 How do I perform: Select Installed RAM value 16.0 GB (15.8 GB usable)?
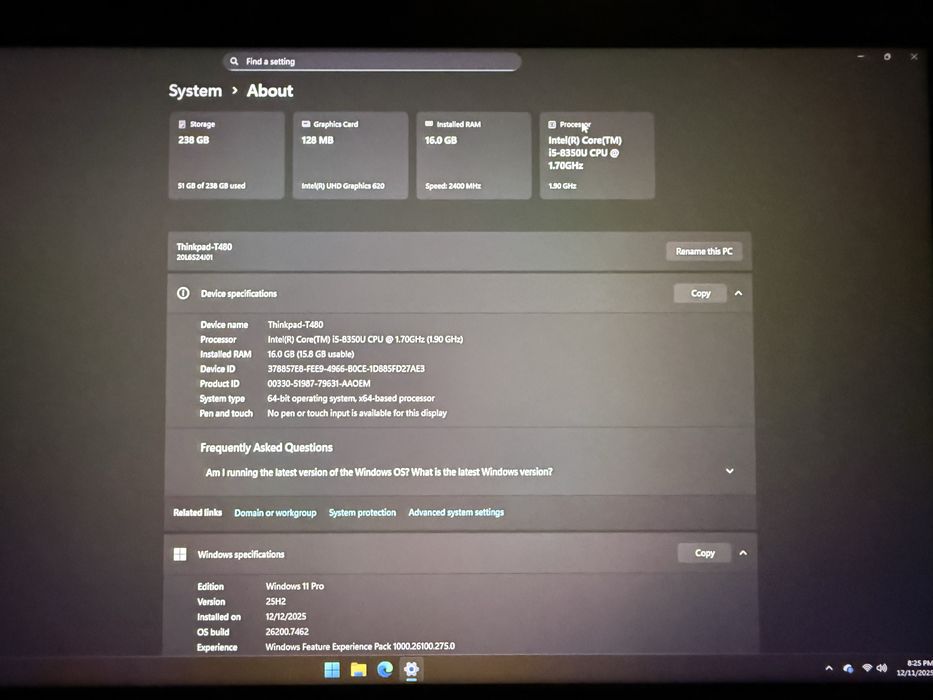tap(311, 354)
